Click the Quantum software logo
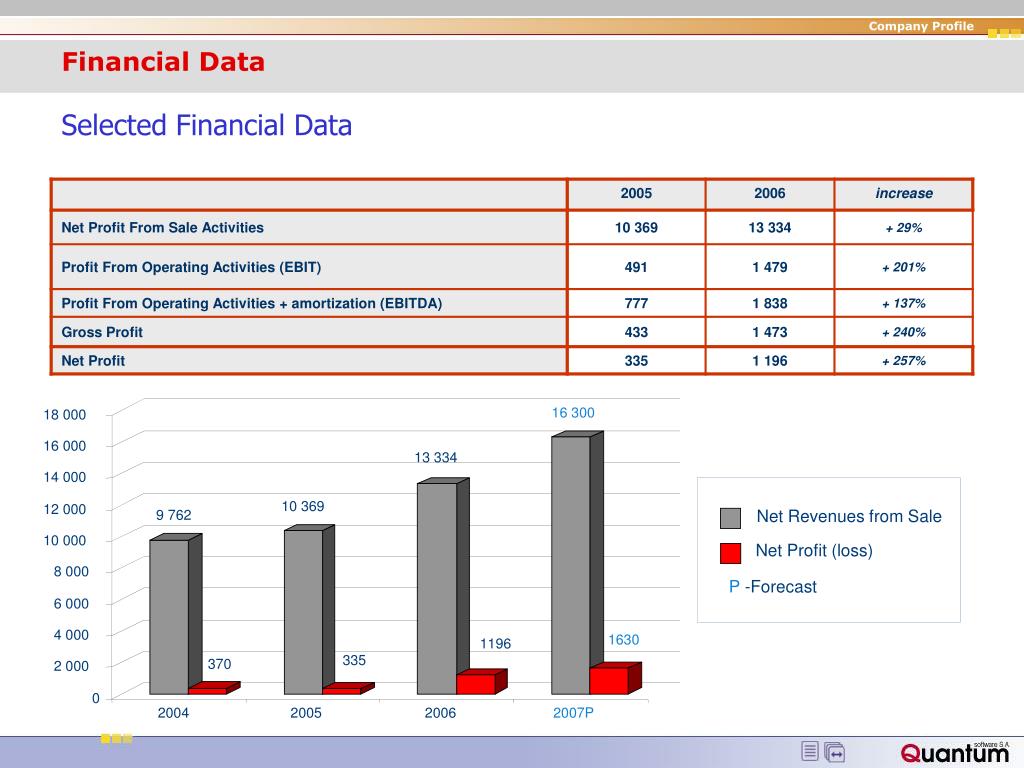The height and width of the screenshot is (768, 1024). 955,752
